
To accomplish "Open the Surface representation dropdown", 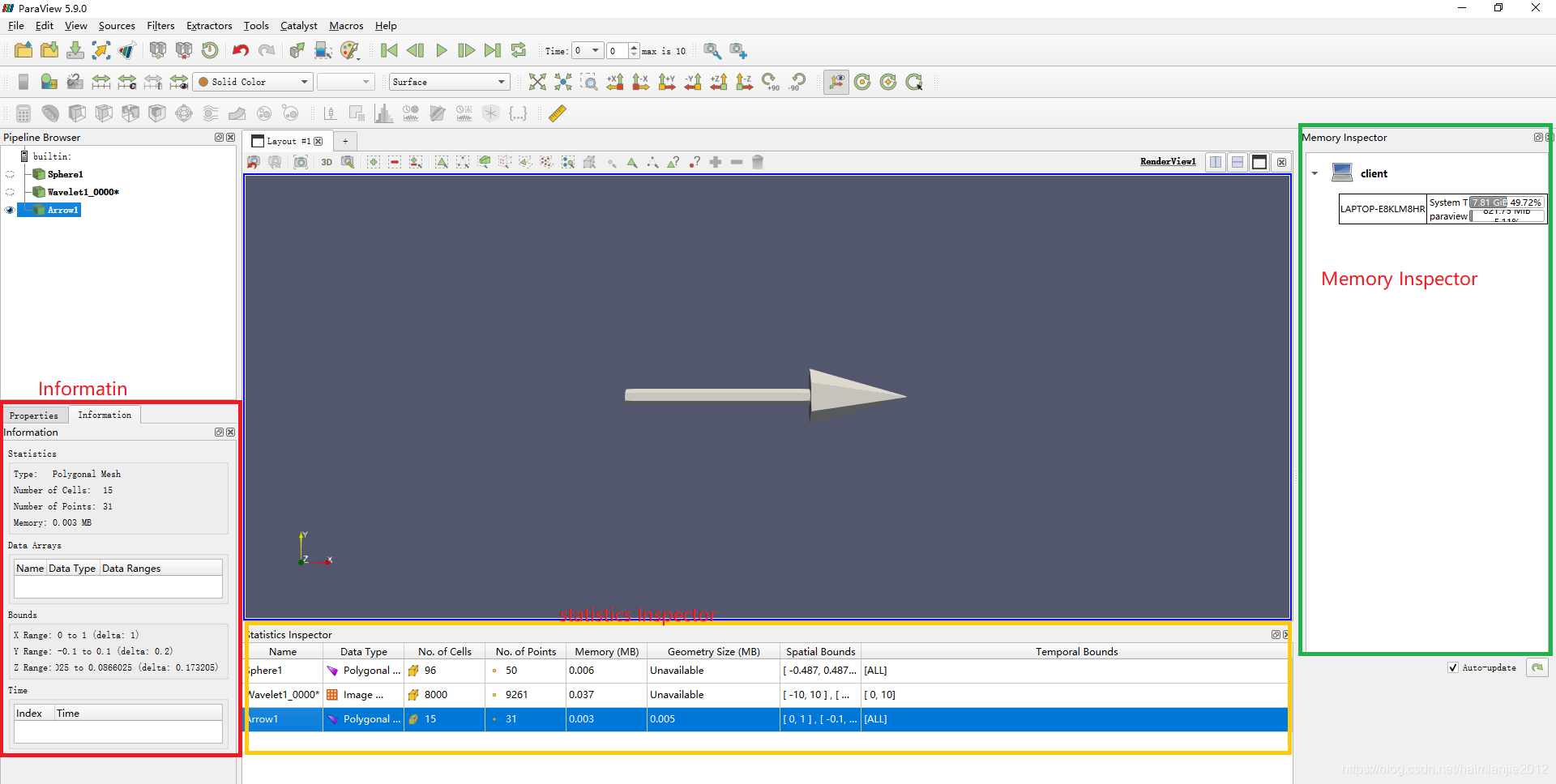I will (449, 82).
